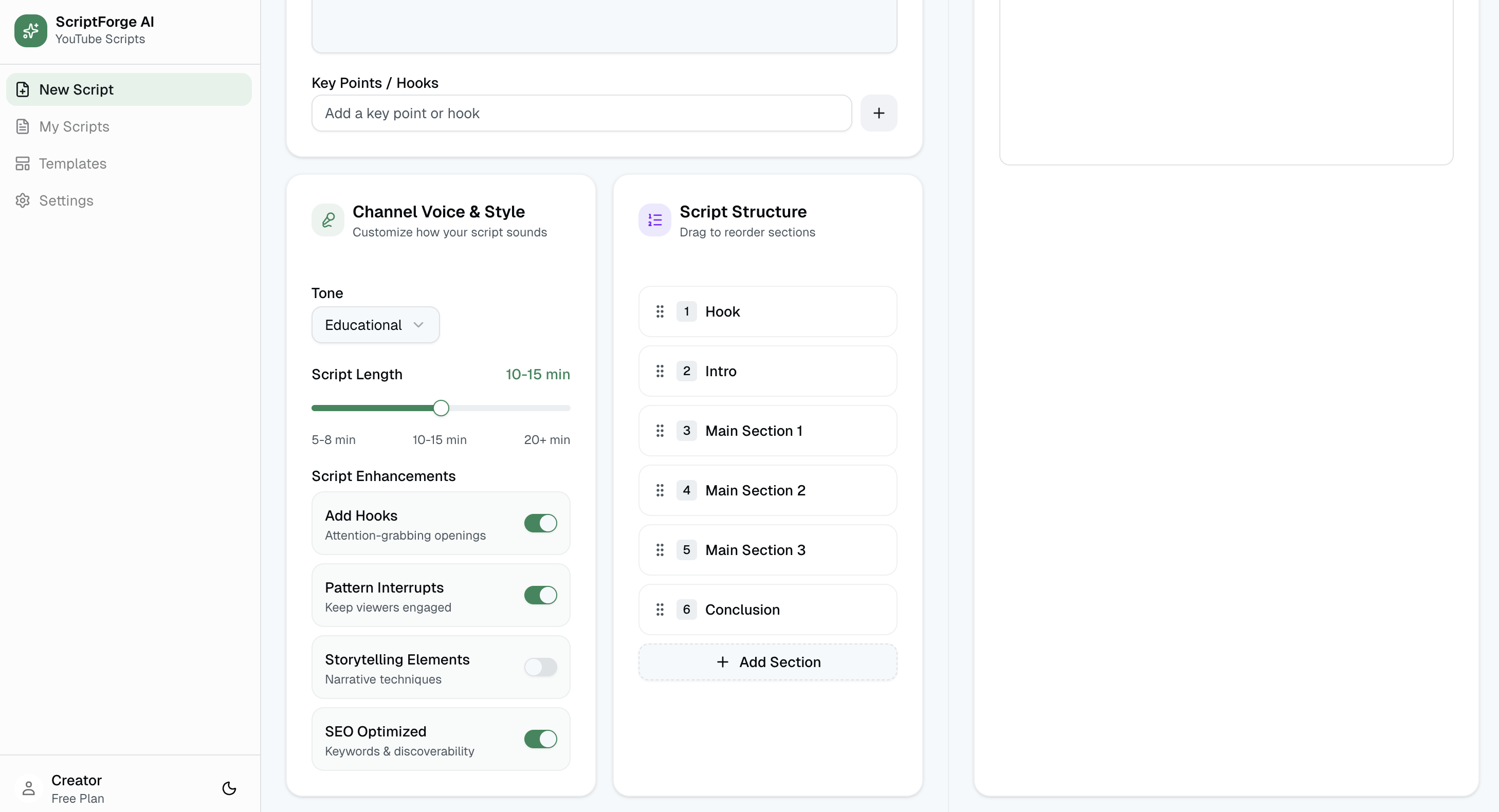The width and height of the screenshot is (1499, 812).
Task: Click the Add Section button
Action: tap(767, 662)
